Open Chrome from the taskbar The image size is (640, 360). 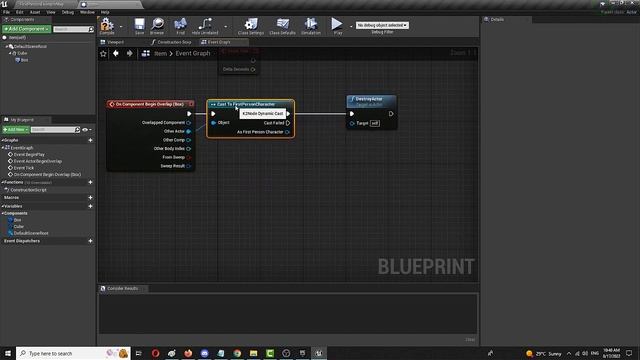(237, 353)
